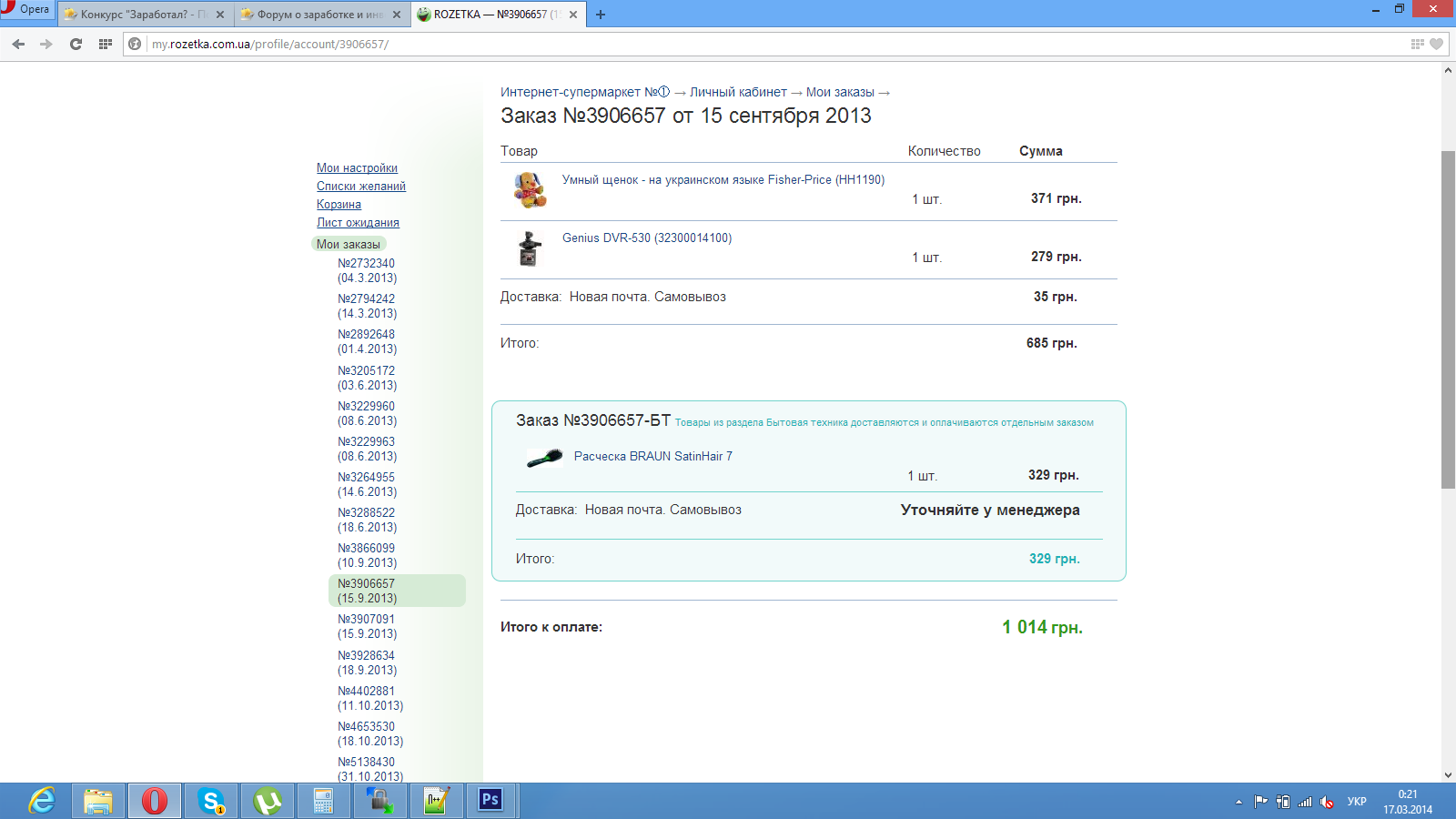
Task: Go back with the browser back arrow
Action: [x=18, y=44]
